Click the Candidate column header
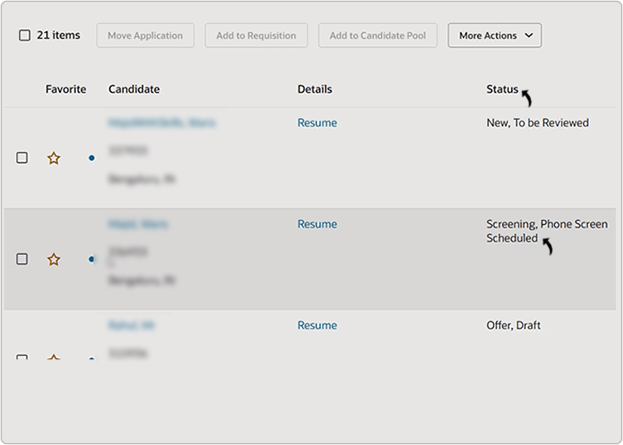The image size is (623, 445). point(133,90)
